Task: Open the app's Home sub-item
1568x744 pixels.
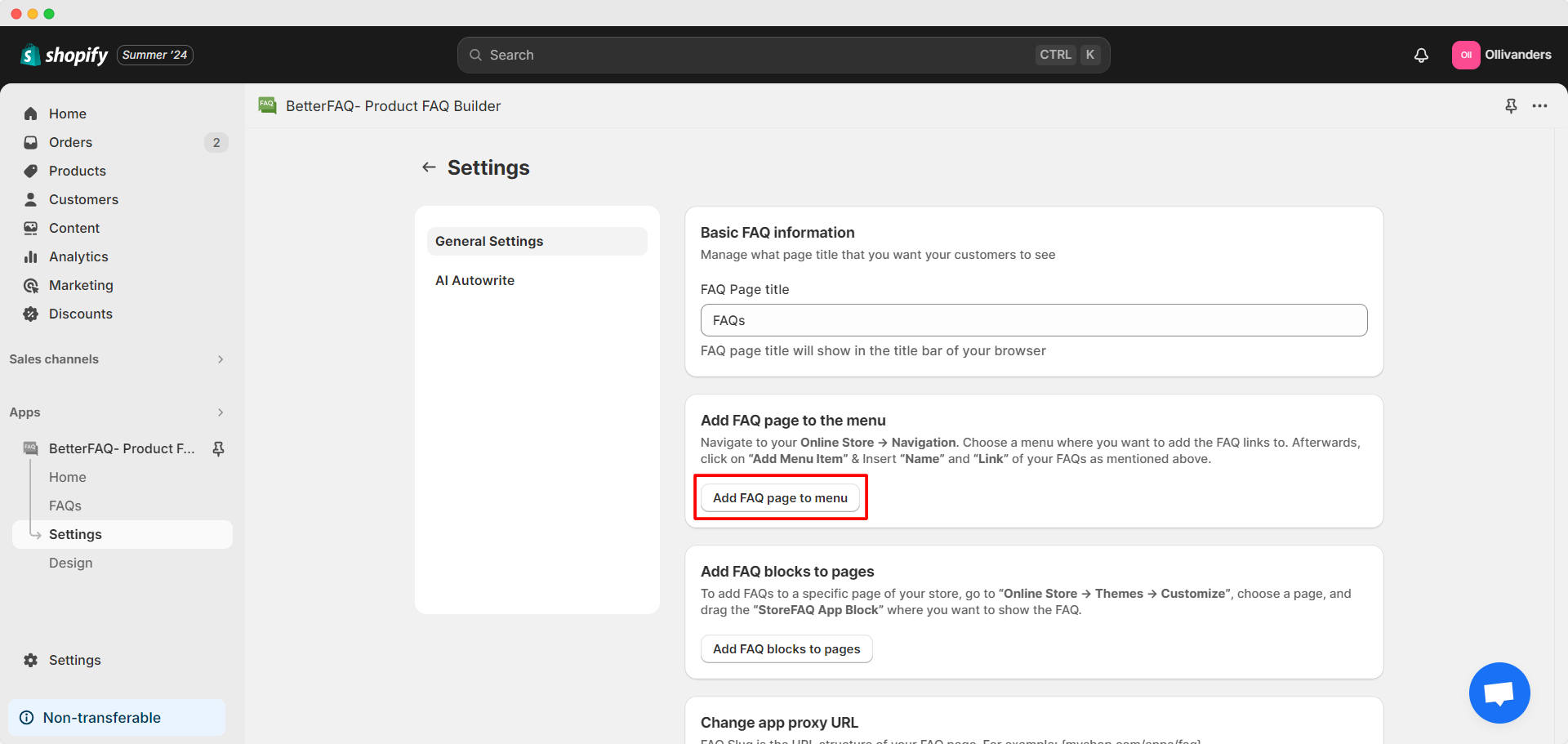Action: 68,477
